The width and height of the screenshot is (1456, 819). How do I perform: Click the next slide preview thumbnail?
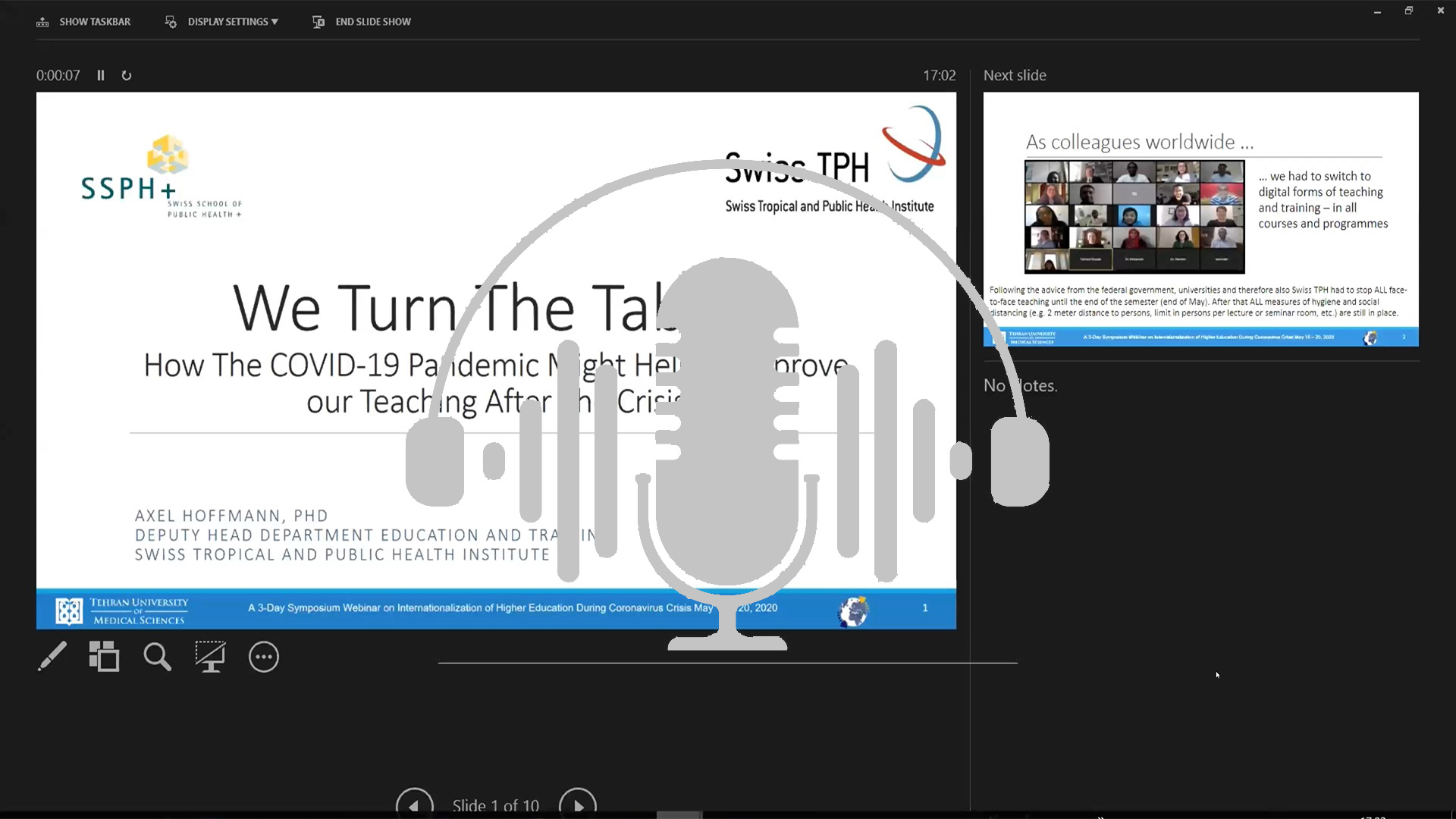point(1200,219)
